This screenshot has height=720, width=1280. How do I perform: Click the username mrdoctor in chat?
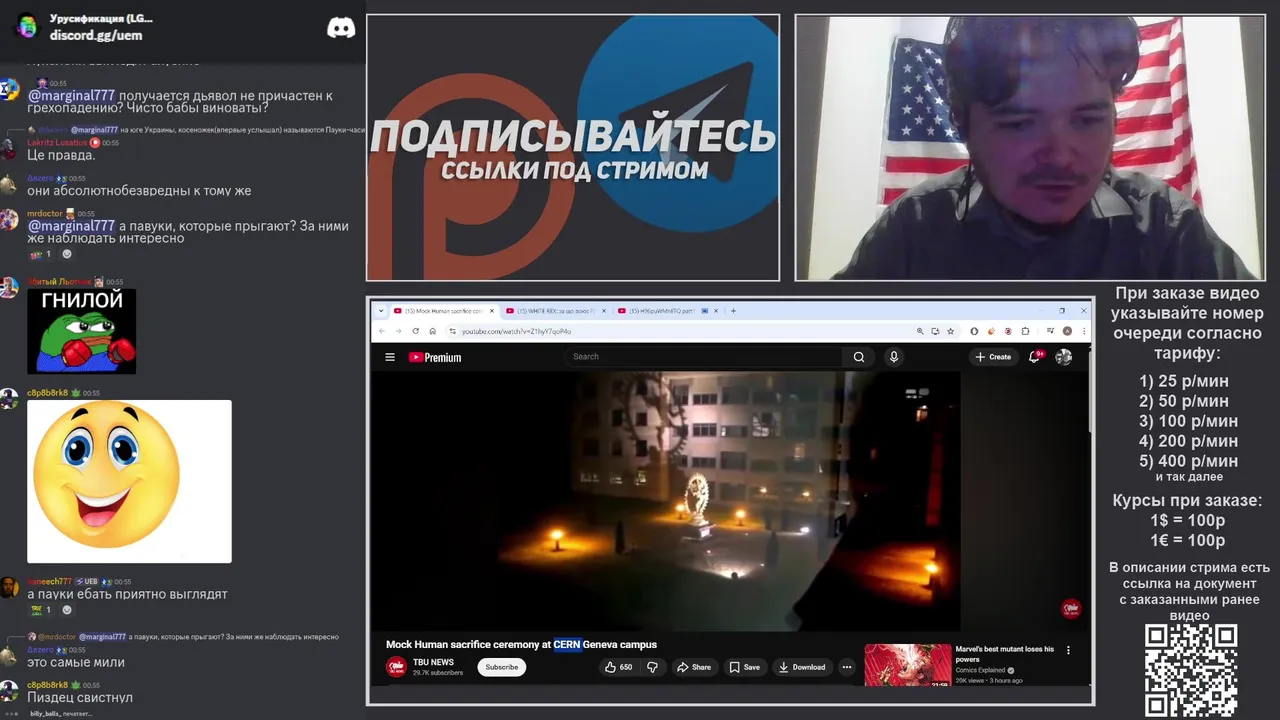(45, 214)
